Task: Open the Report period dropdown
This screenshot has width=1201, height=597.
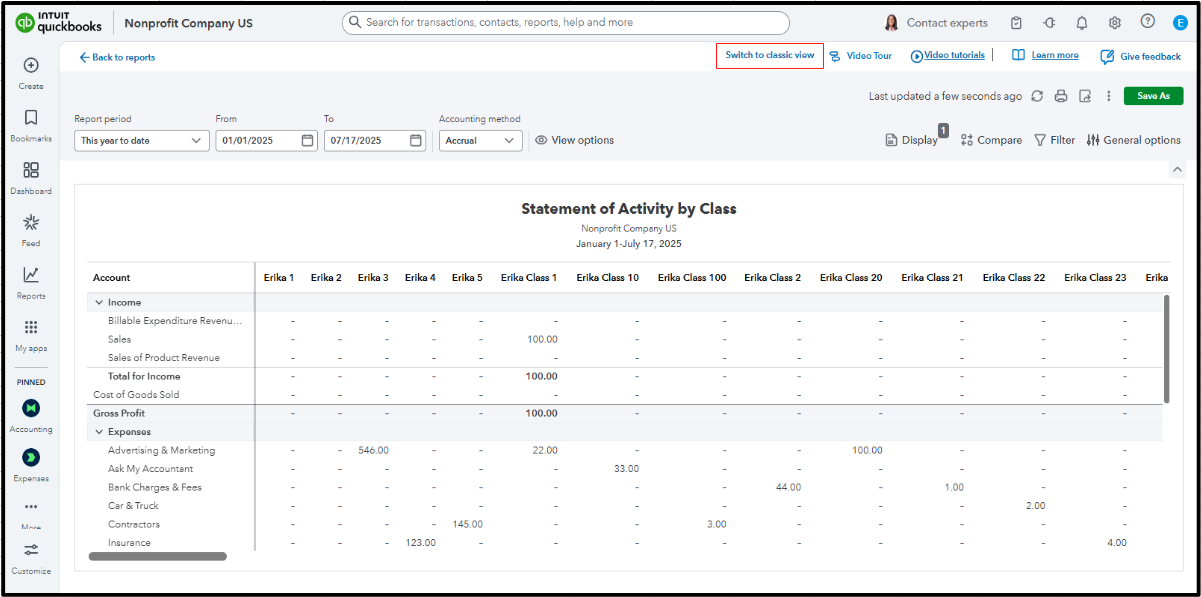Action: point(141,140)
